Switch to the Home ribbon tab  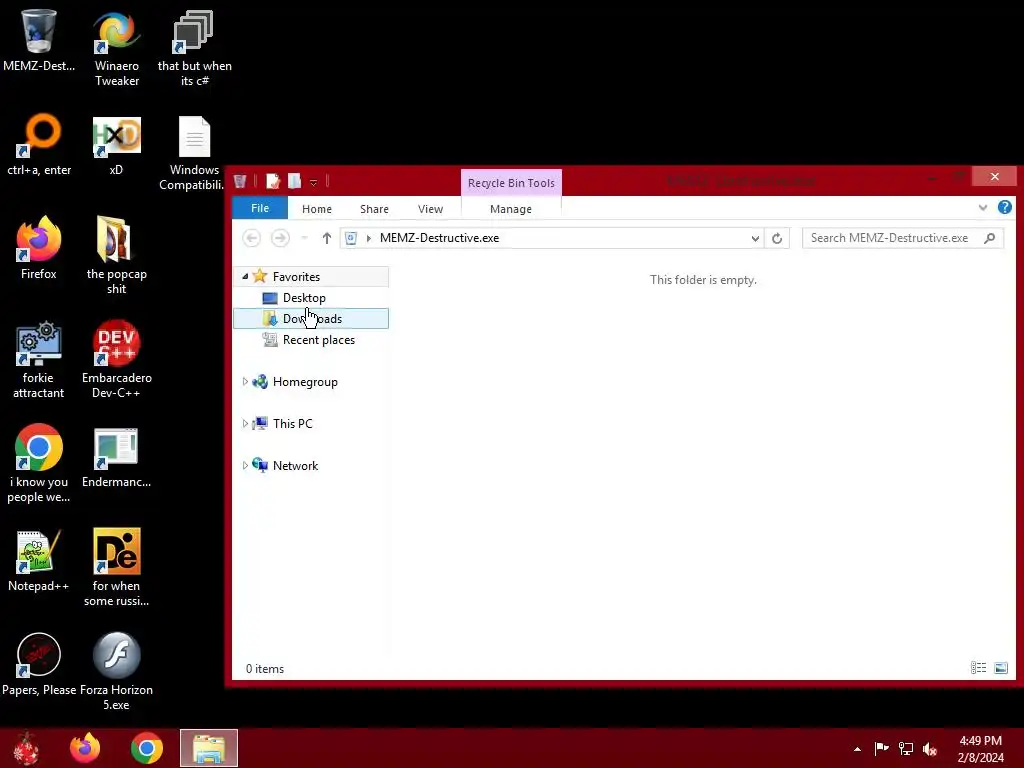[x=317, y=209]
